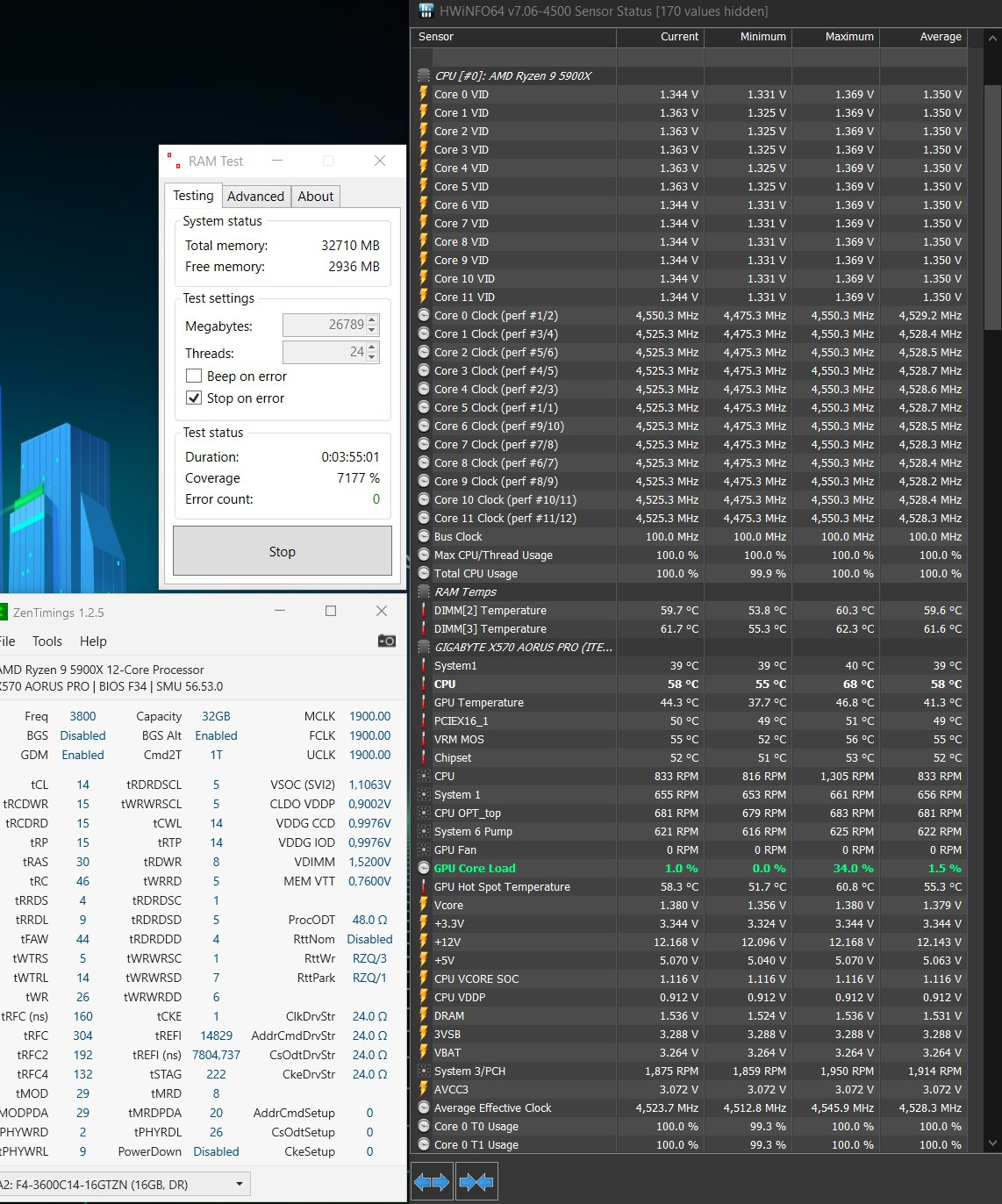This screenshot has width=1002, height=1204.
Task: Decrease Threads with the down spinner arrow
Action: click(x=372, y=358)
